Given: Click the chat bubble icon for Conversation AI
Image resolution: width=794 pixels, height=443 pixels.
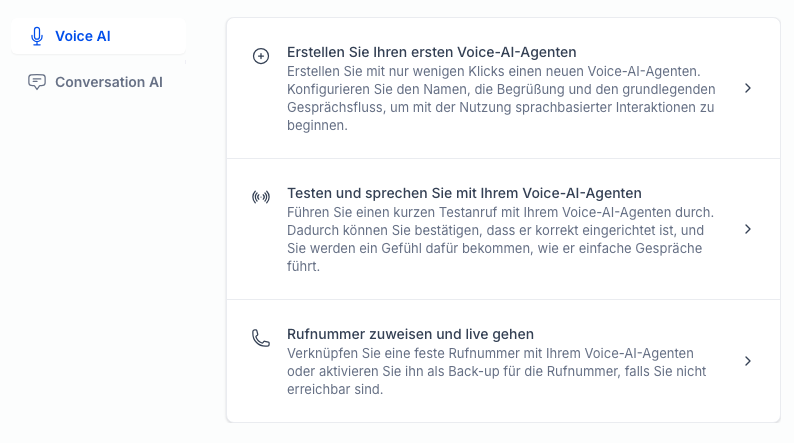Looking at the screenshot, I should (37, 82).
